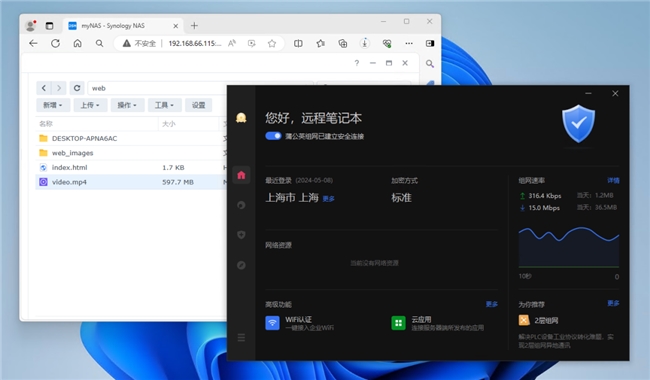Toggle the 蒲公英组网 connection switch
The image size is (650, 380).
click(x=273, y=136)
